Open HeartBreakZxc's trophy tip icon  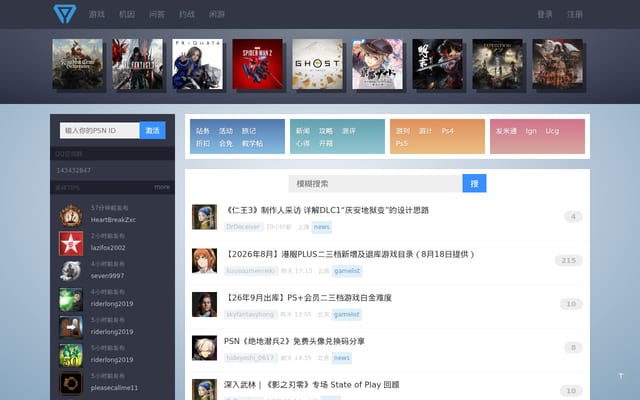point(71,216)
